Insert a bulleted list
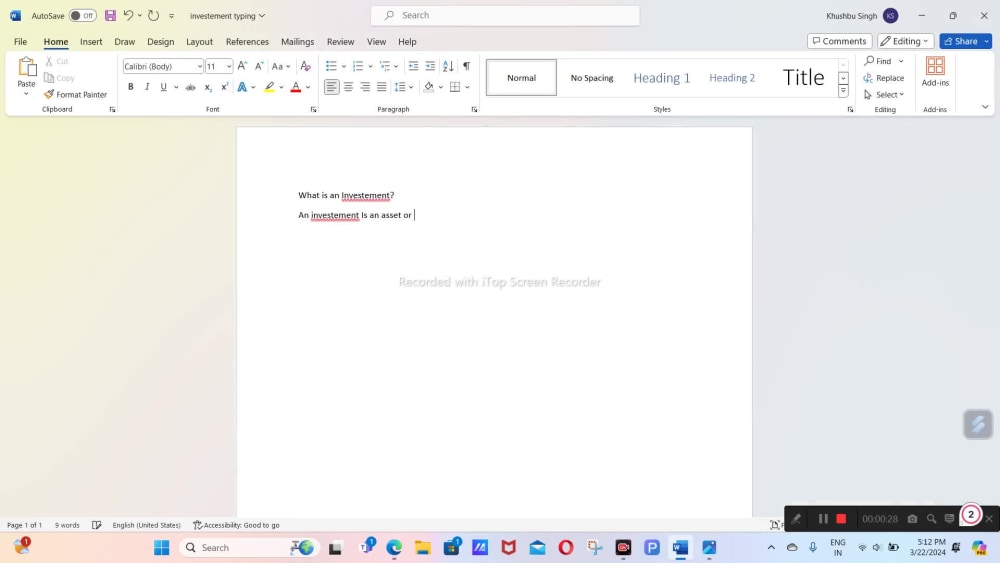The height and width of the screenshot is (563, 1000). pyautogui.click(x=331, y=66)
